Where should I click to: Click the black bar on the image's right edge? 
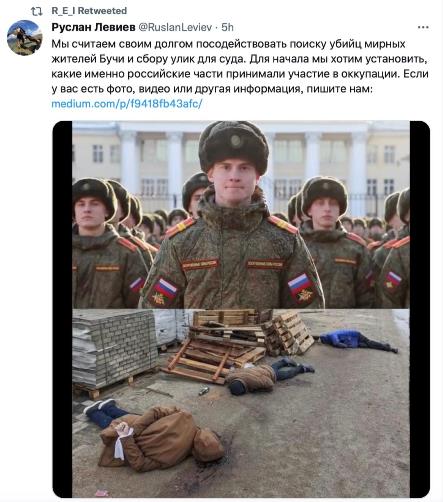[x=420, y=309]
